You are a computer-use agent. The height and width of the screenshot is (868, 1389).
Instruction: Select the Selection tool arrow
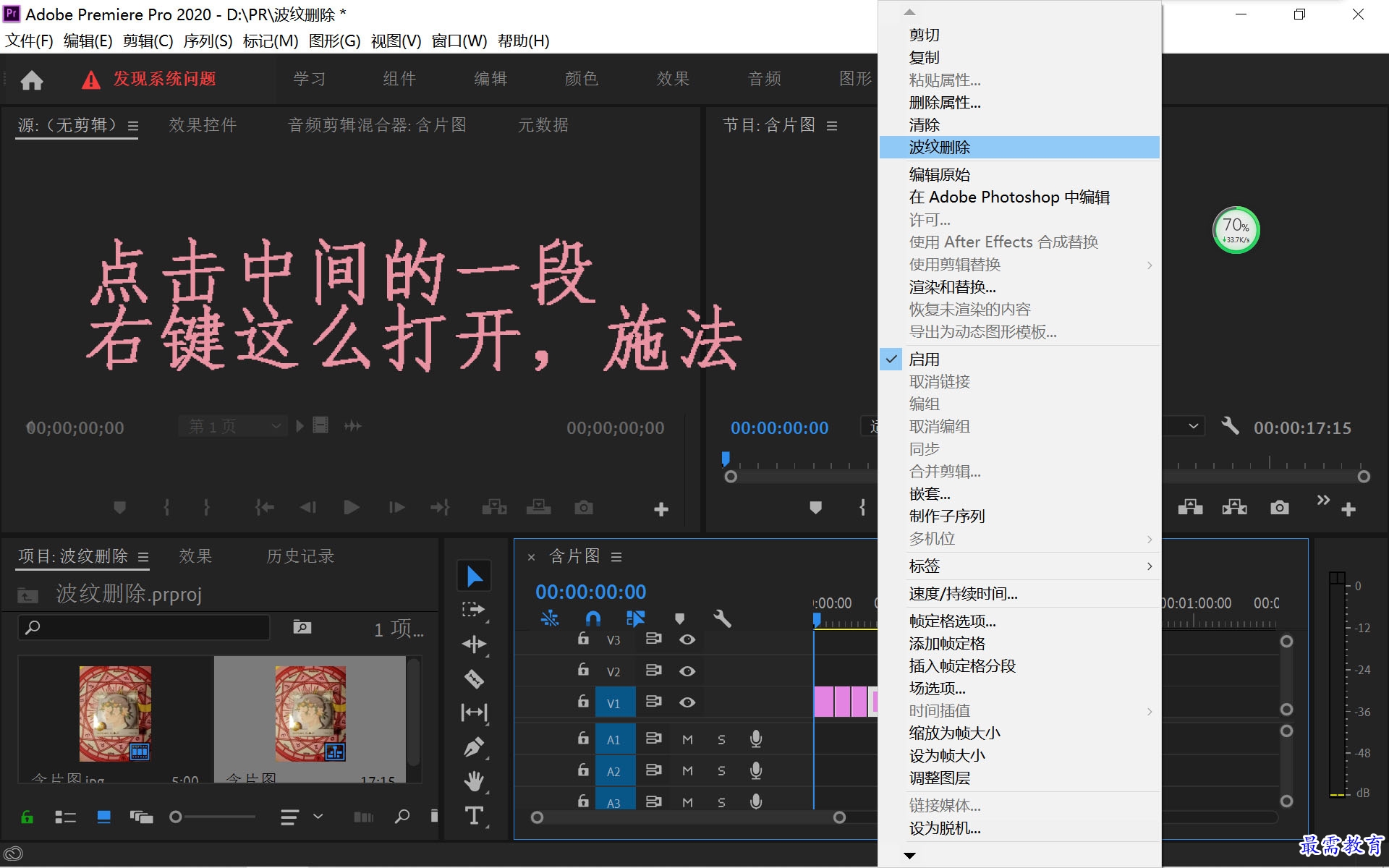coord(474,576)
